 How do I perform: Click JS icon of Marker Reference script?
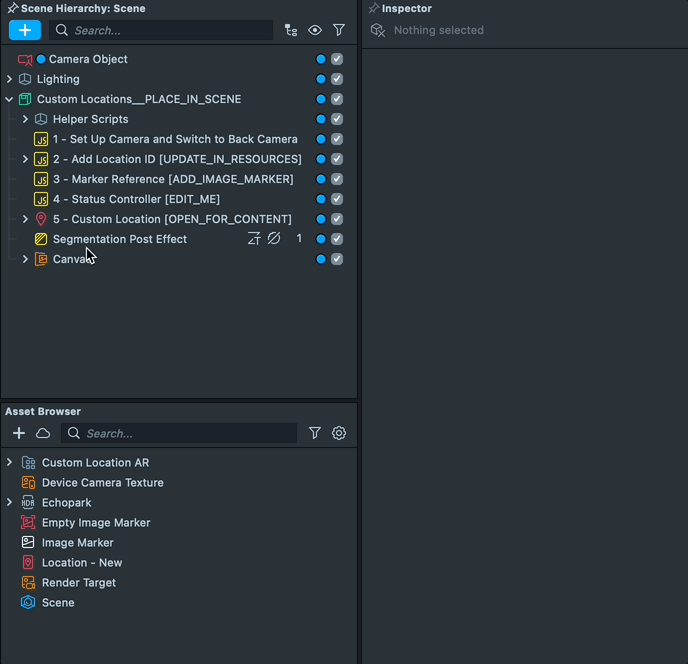[x=41, y=179]
